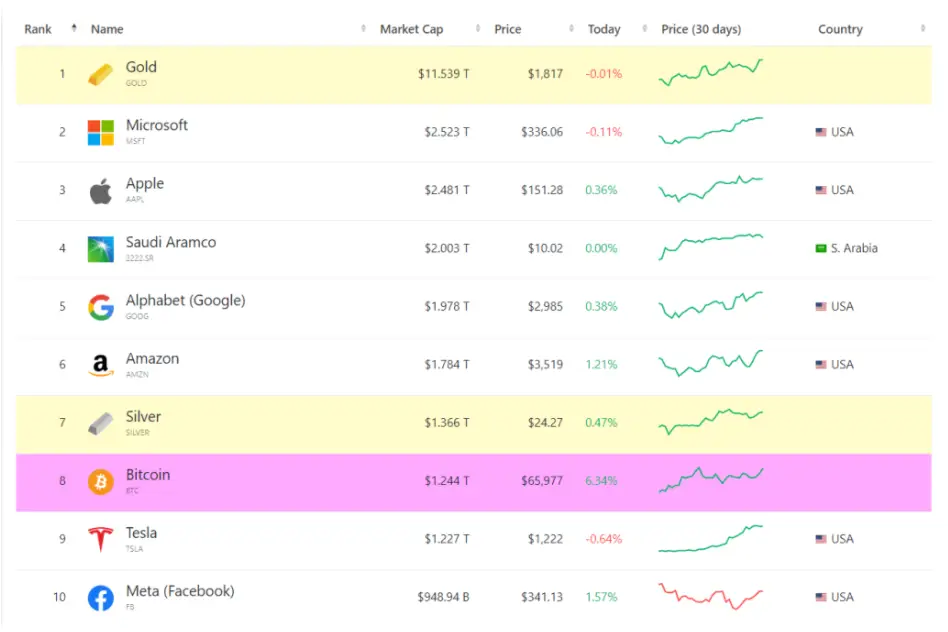
Task: Click the USA flag in Apple row
Action: click(x=820, y=190)
